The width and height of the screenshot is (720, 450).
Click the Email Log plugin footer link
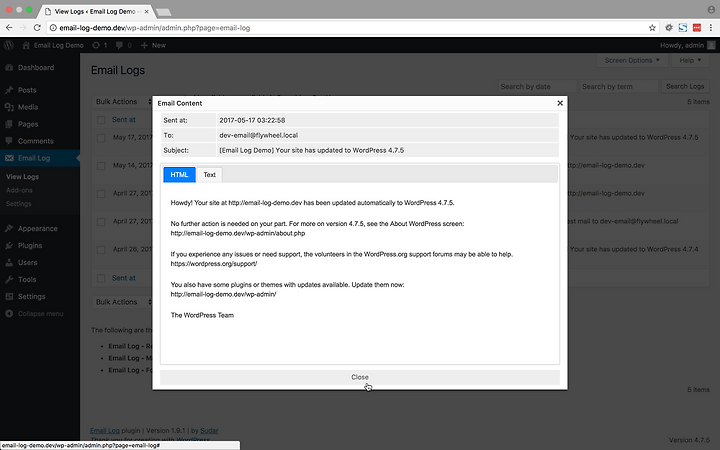click(x=105, y=430)
